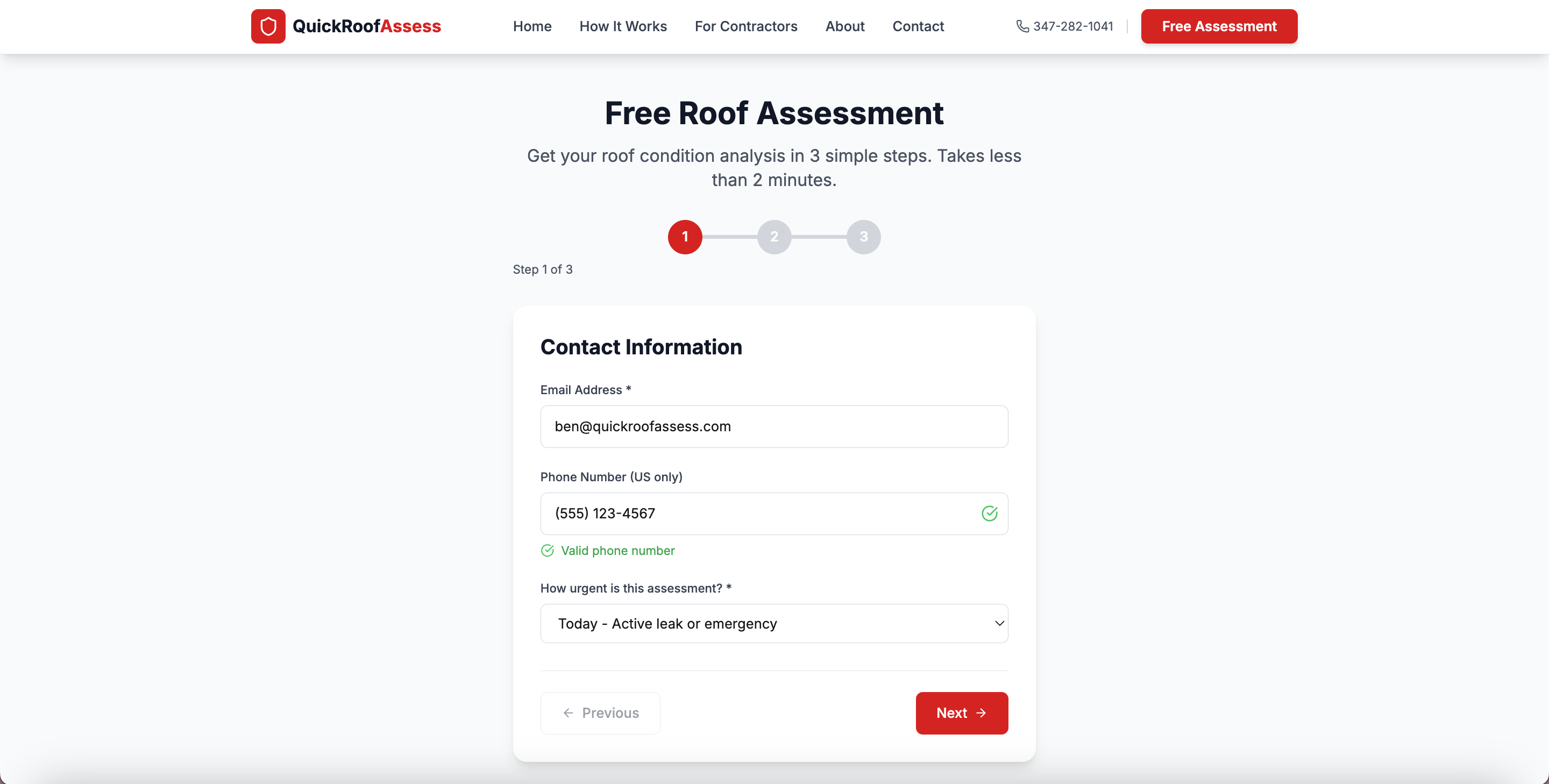
Task: Open the About page
Action: click(x=845, y=26)
